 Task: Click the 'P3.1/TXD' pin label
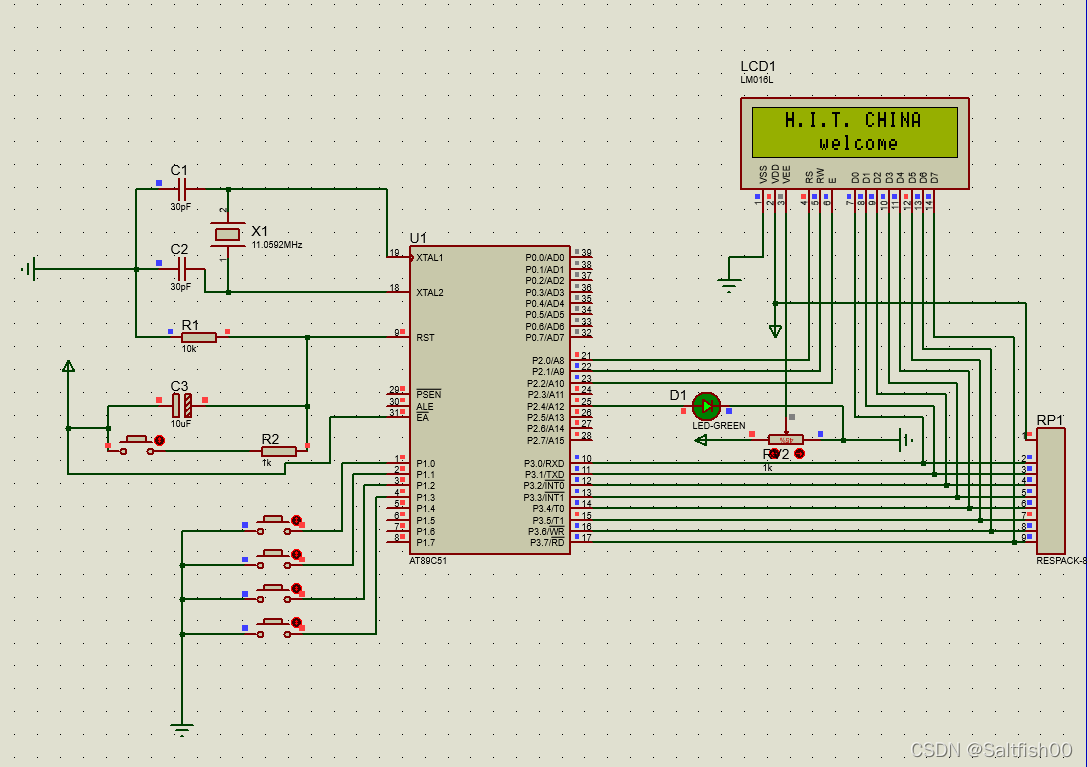pyautogui.click(x=544, y=475)
